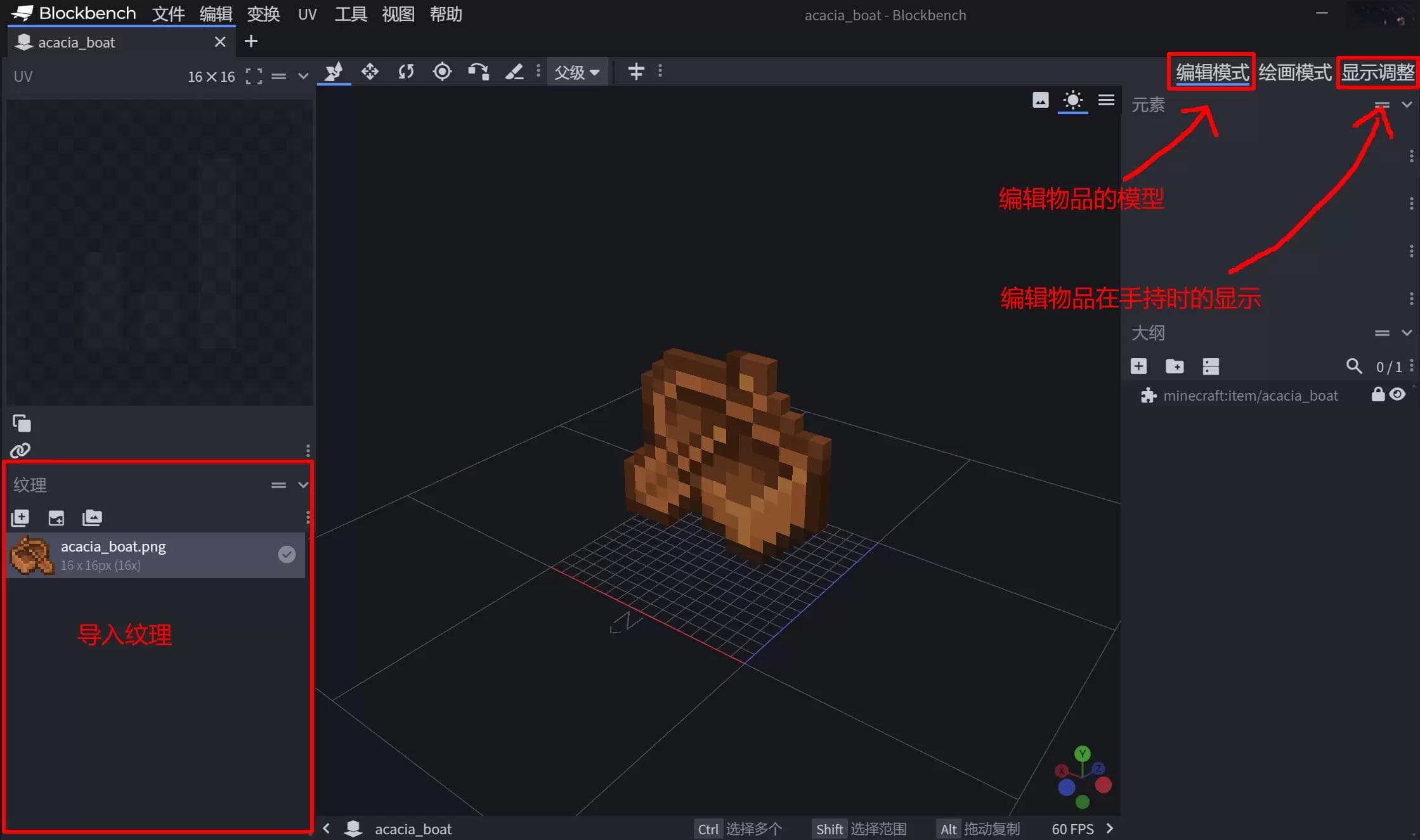Open the 视图 menu
Screen dimensions: 1420x840
[x=398, y=14]
